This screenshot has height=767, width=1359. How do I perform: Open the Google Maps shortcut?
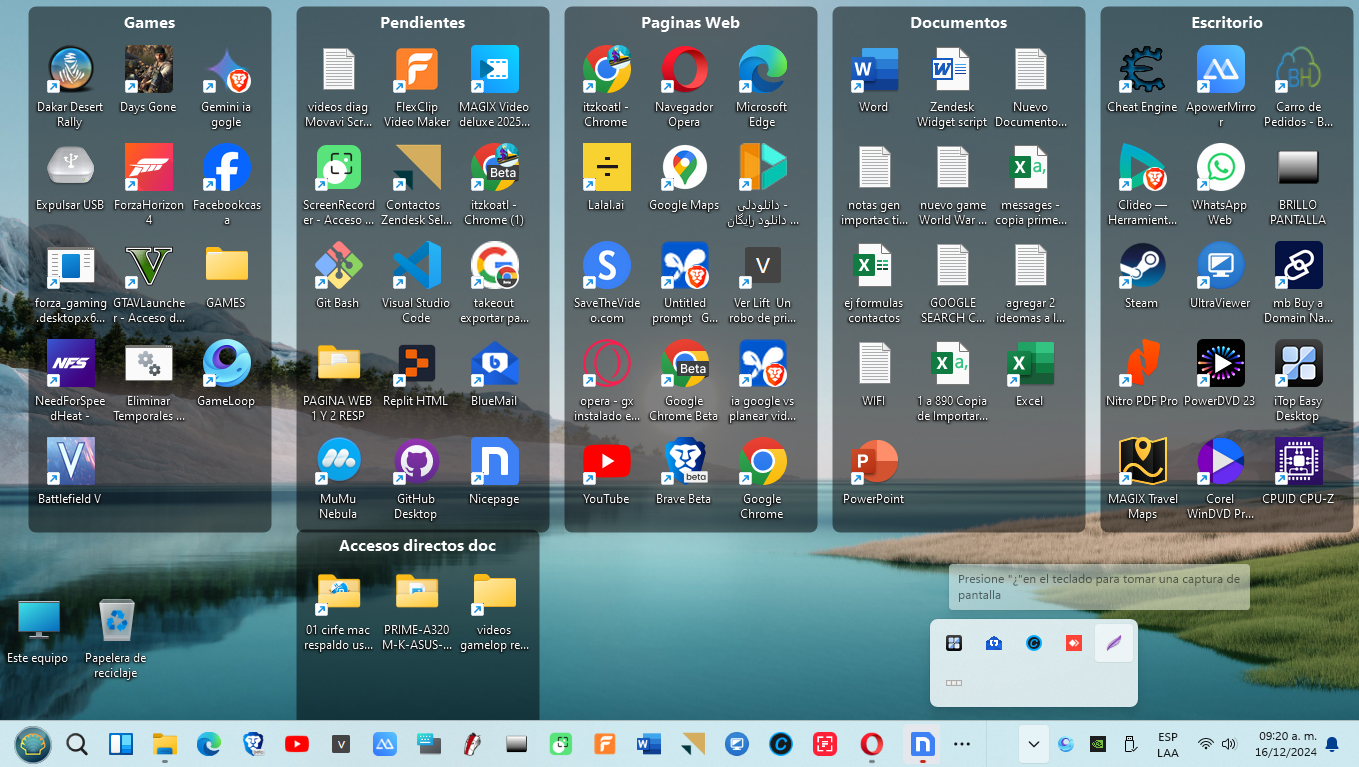[684, 168]
